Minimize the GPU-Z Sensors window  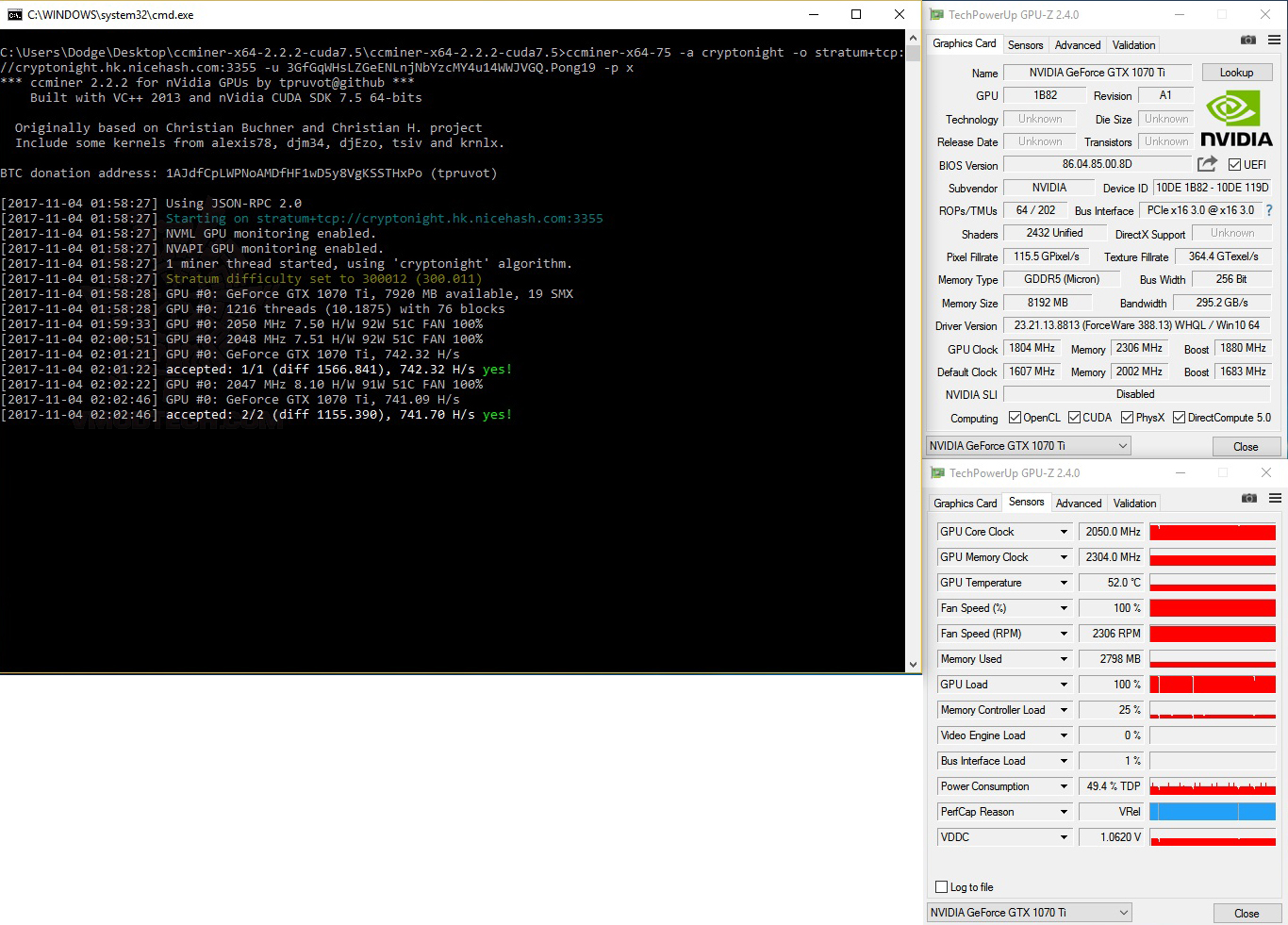click(x=1181, y=472)
